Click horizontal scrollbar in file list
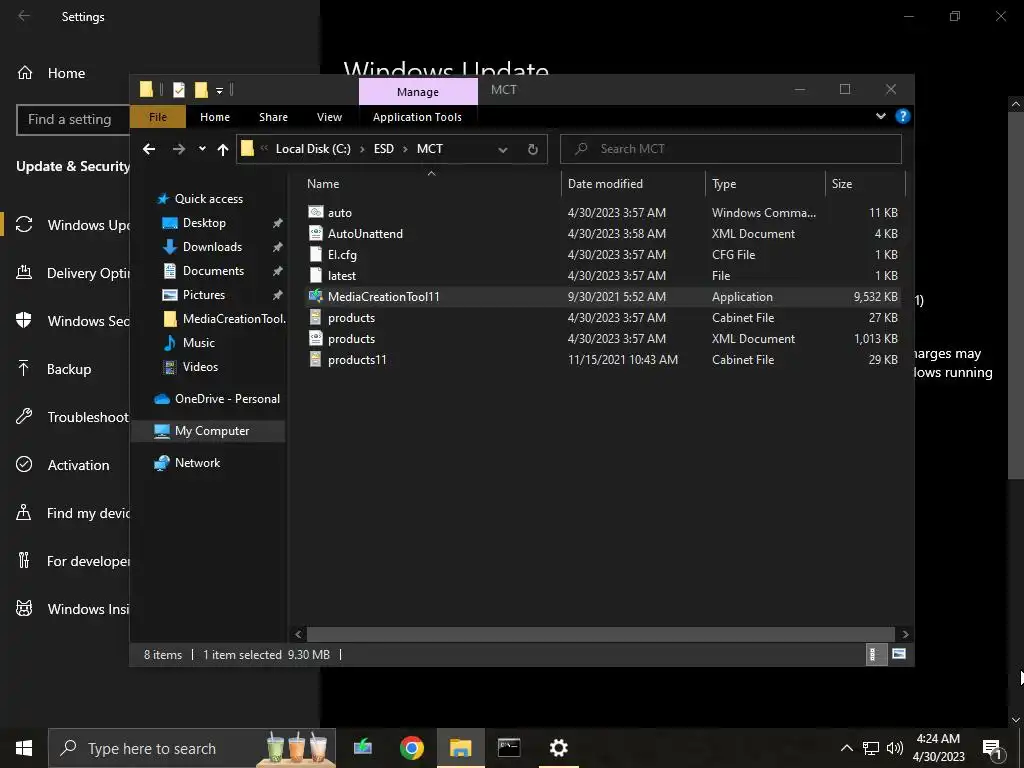This screenshot has width=1024, height=768. 600,633
